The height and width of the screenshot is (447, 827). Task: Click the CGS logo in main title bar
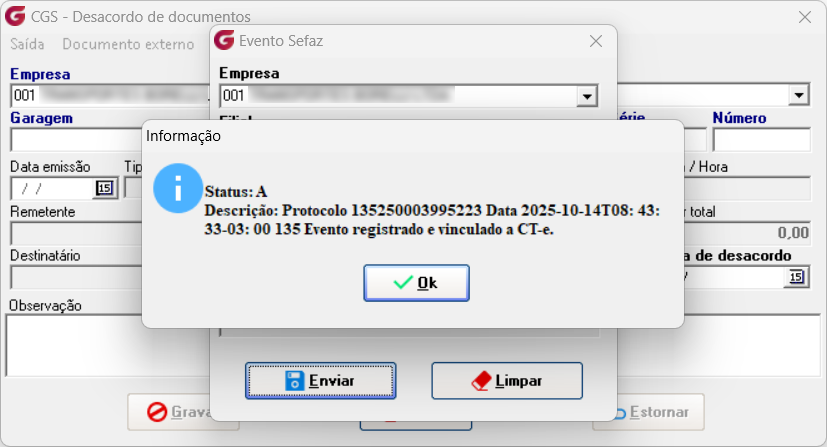point(15,16)
